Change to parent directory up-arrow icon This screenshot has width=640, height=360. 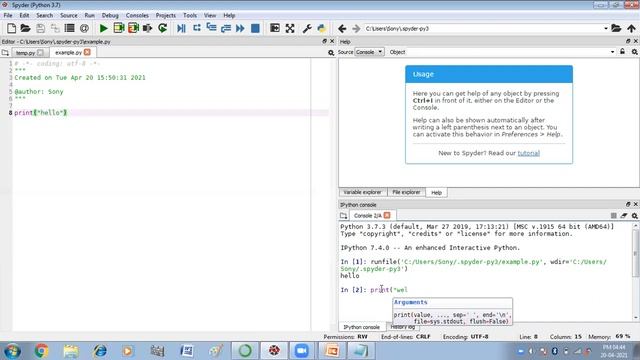pos(631,29)
